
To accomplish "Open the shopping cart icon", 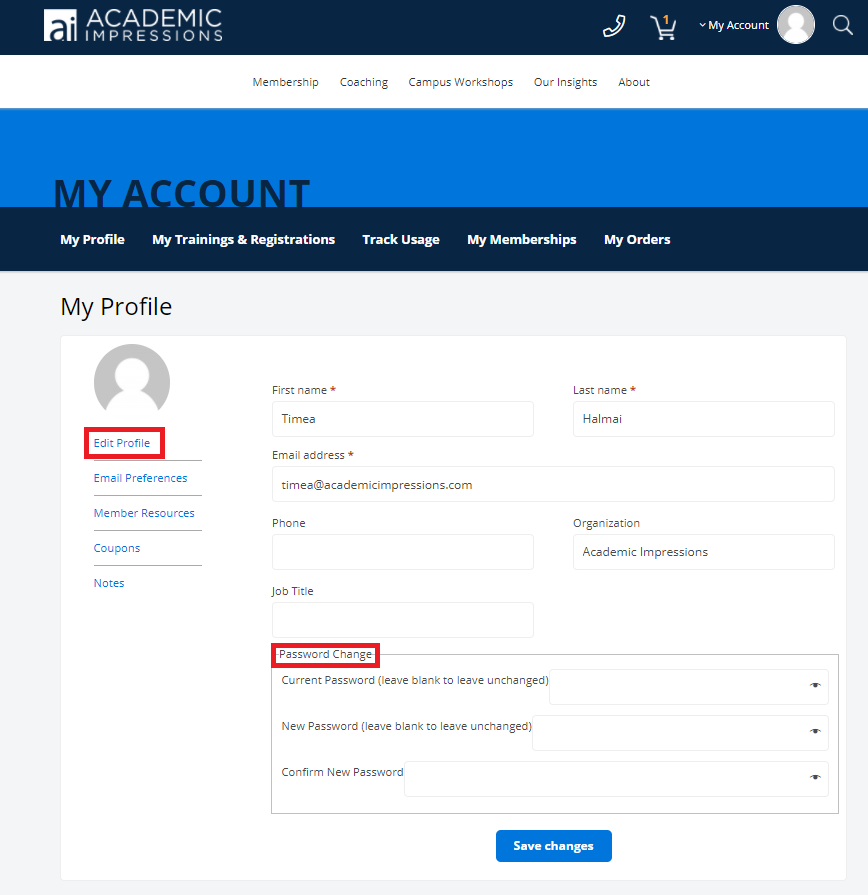I will click(662, 26).
